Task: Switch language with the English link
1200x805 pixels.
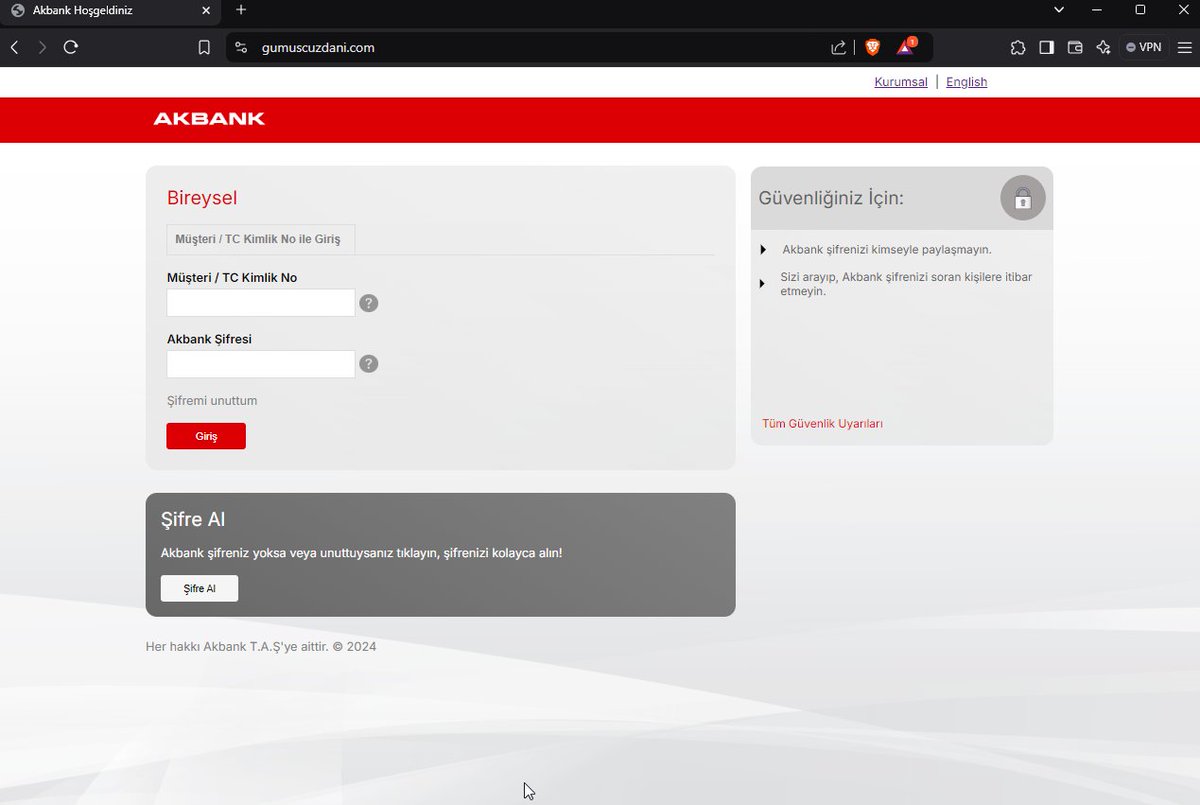Action: [967, 82]
